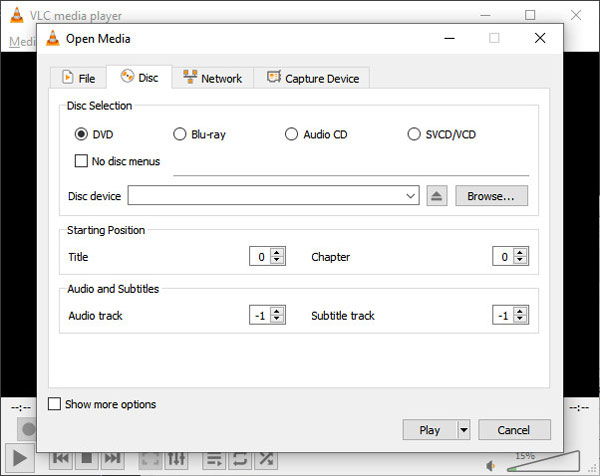Increase Subtitle track with up arrow
The height and width of the screenshot is (476, 600).
[520, 311]
